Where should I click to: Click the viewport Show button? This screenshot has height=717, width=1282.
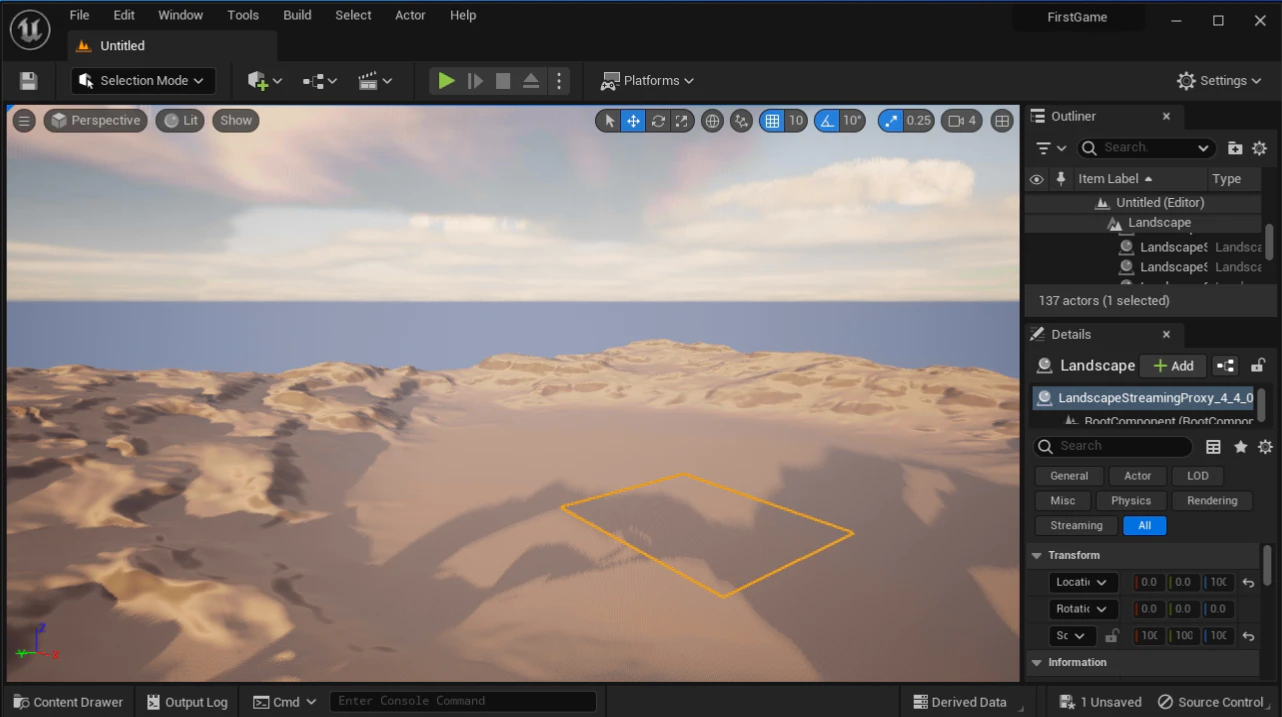(236, 121)
